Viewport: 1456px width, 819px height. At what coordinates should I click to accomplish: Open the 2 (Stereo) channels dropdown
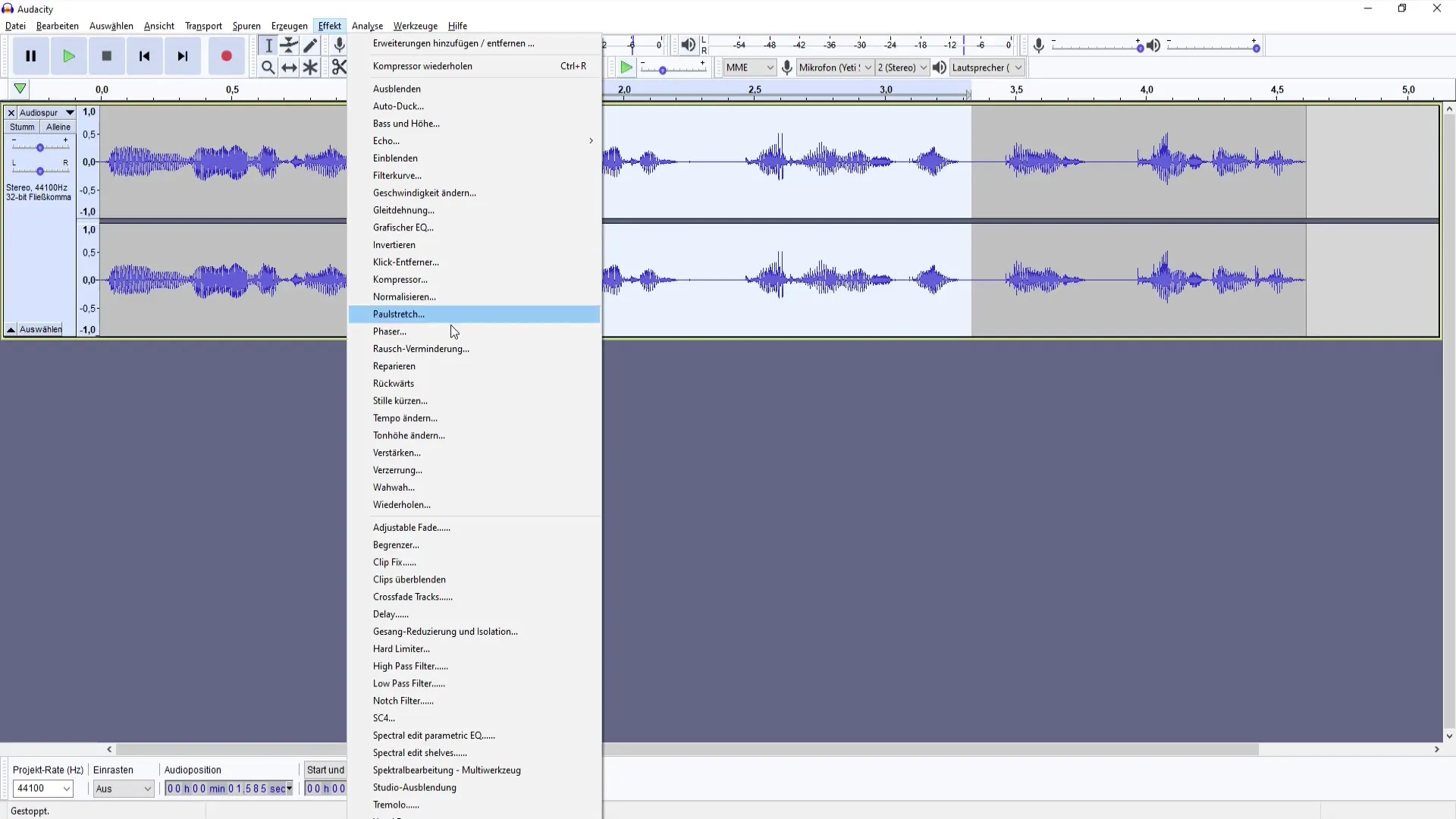(902, 67)
